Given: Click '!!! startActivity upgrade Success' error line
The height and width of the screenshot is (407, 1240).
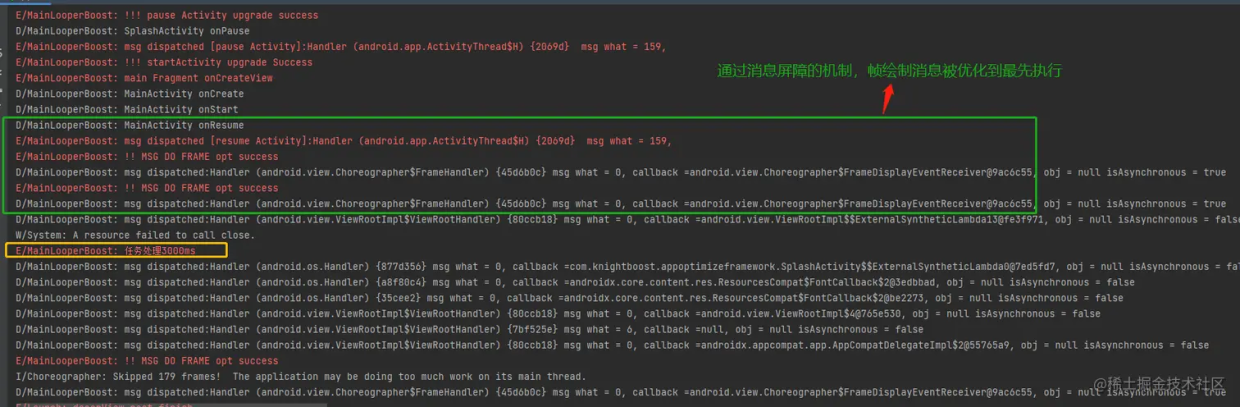Looking at the screenshot, I should click(x=164, y=63).
